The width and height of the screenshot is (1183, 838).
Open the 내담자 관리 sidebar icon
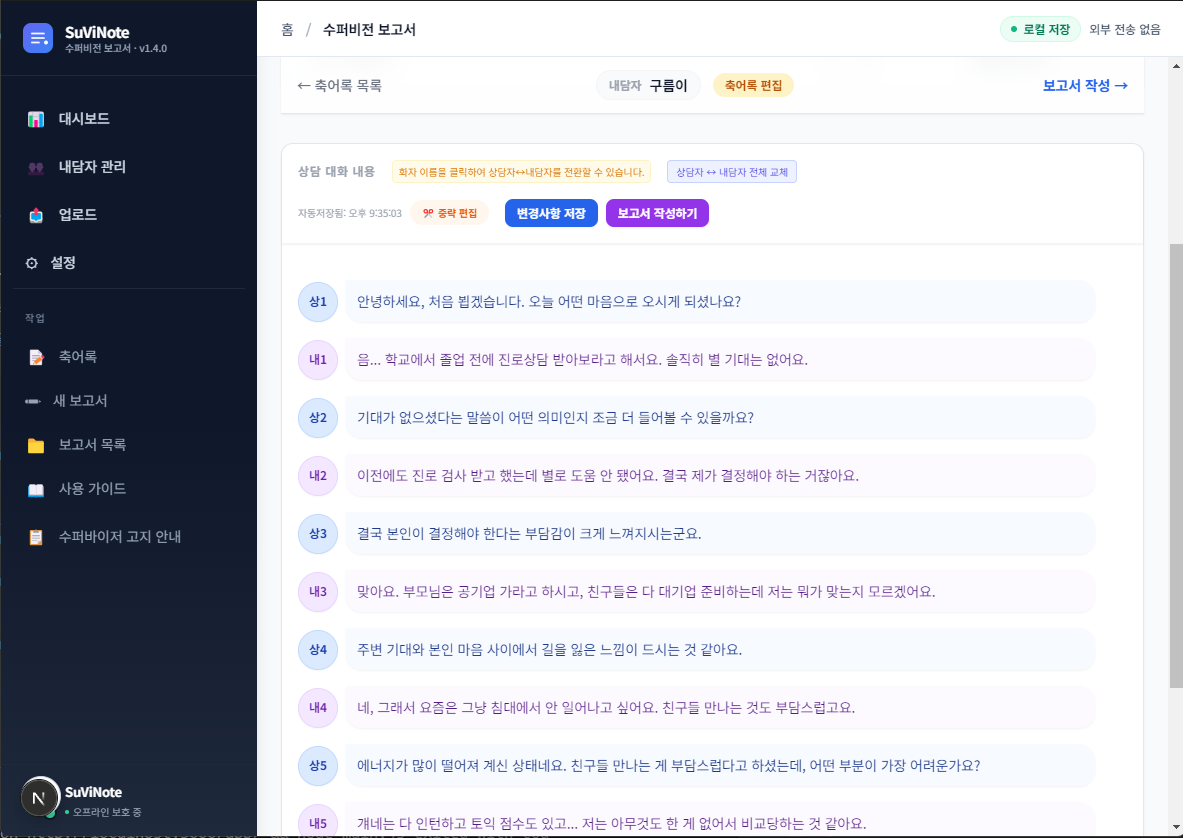click(38, 167)
